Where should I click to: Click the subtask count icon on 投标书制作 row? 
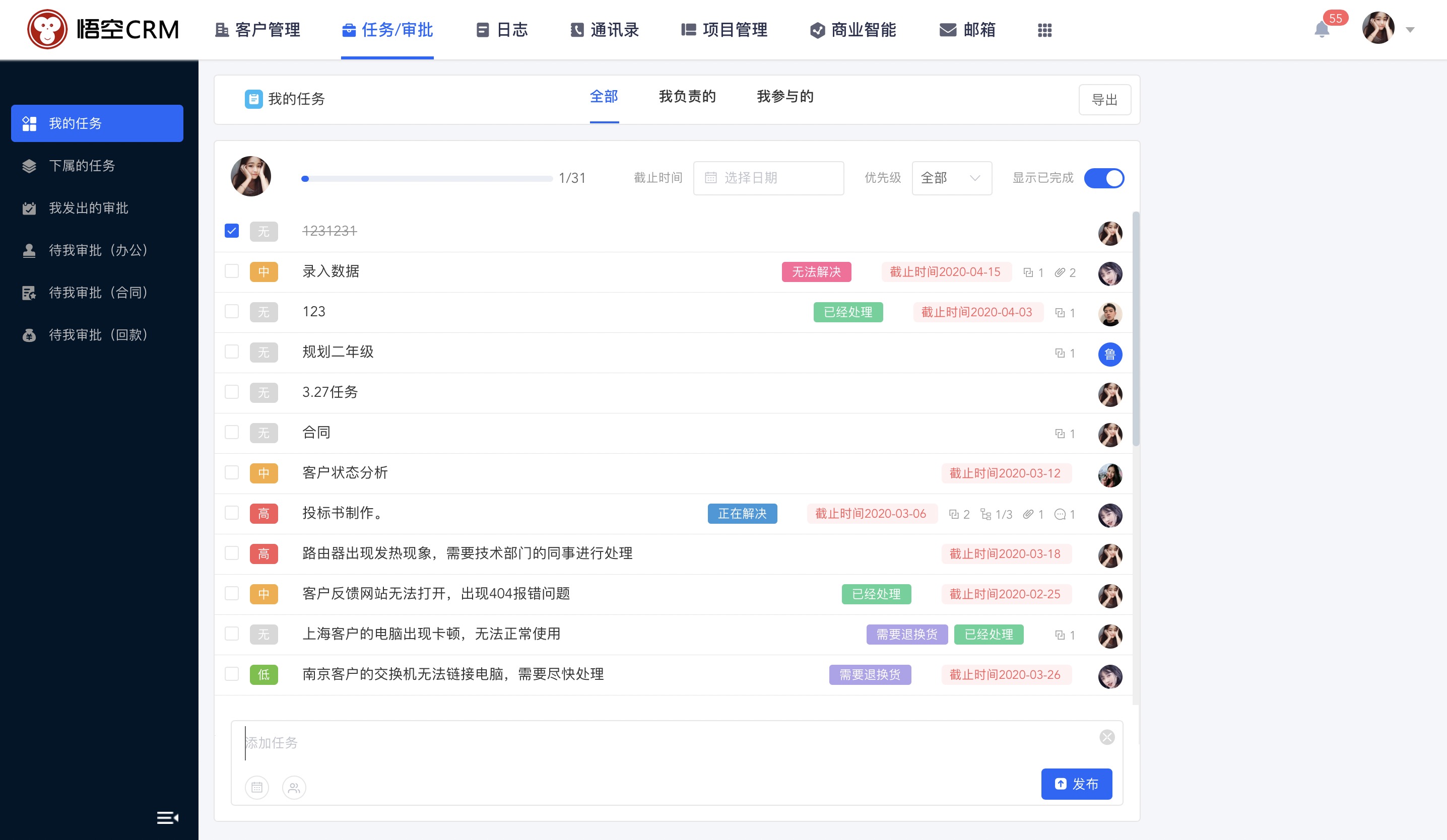(x=986, y=514)
